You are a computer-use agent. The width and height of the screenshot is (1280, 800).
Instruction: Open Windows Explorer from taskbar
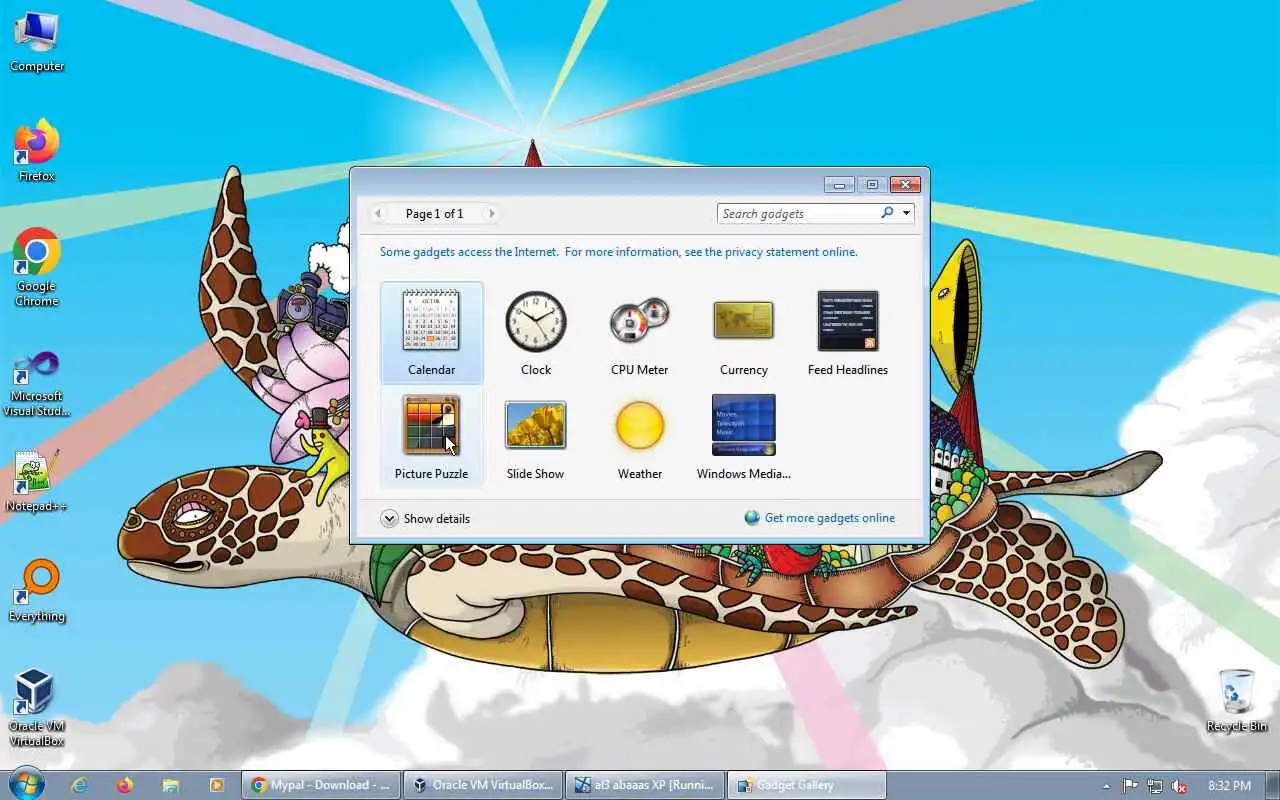[x=171, y=785]
